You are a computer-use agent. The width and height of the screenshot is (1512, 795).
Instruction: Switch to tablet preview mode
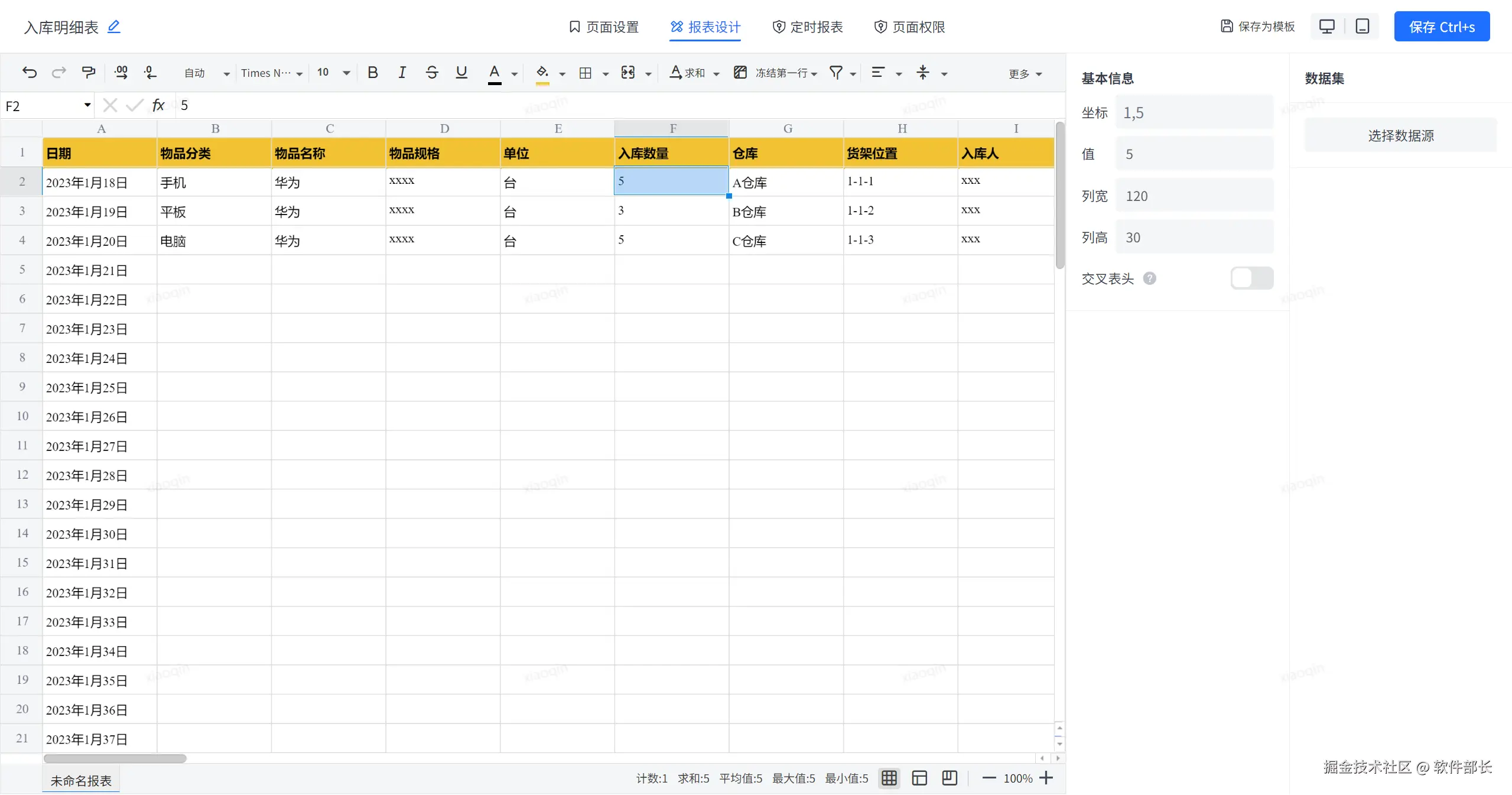(1362, 27)
